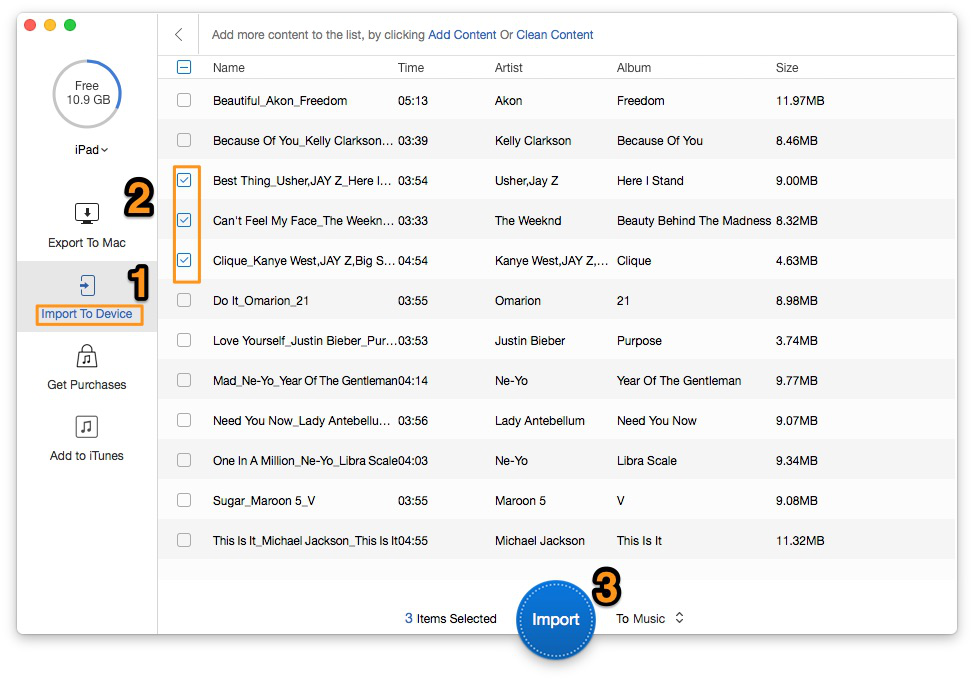Click the album Beauty Behind The Madness
Viewport: 974px width, 681px height.
(694, 221)
